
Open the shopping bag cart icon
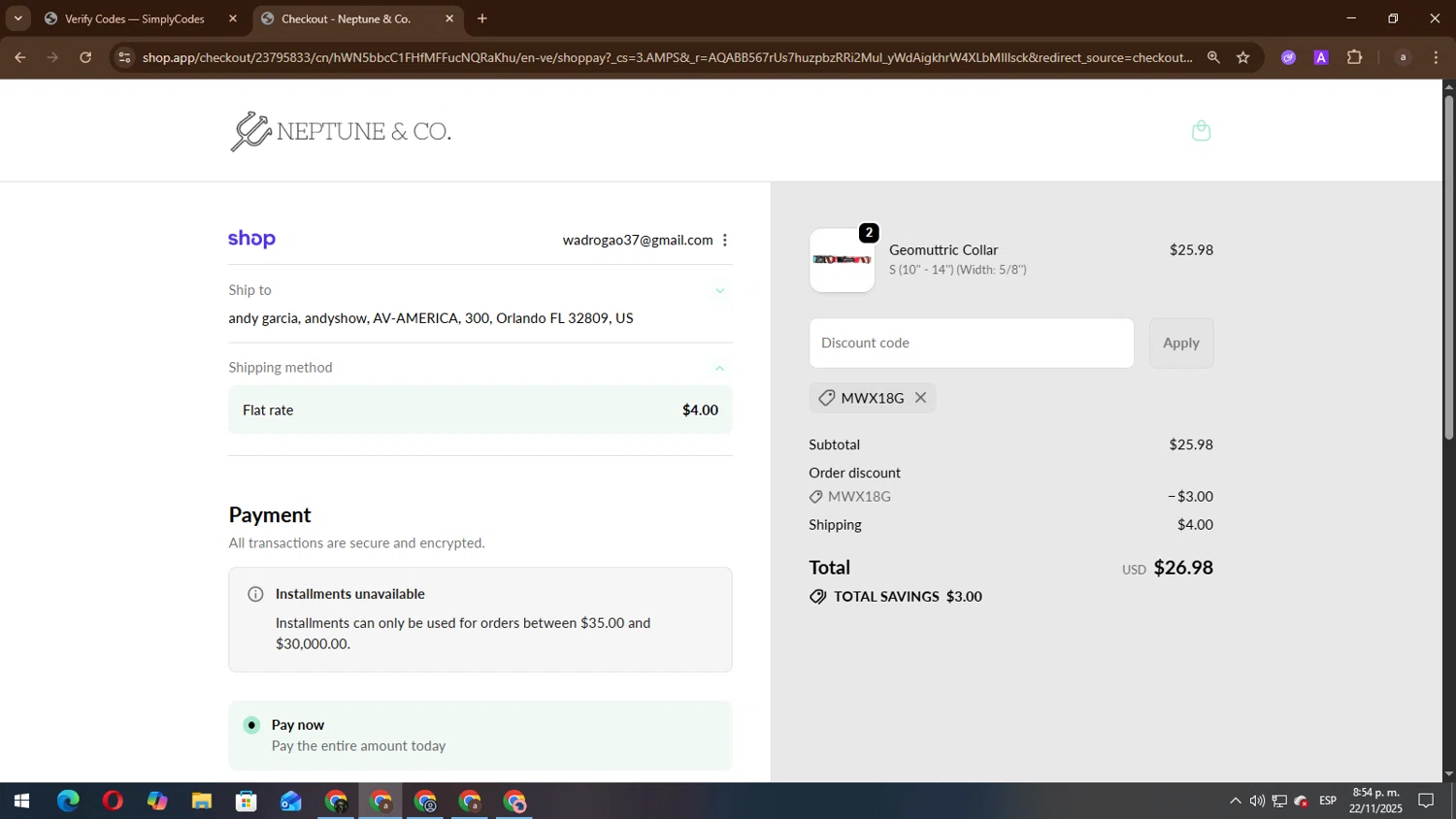1201,131
